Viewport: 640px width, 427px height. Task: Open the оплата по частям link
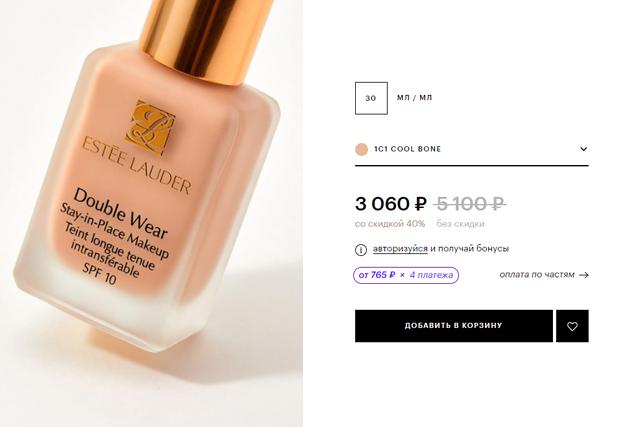pos(537,275)
